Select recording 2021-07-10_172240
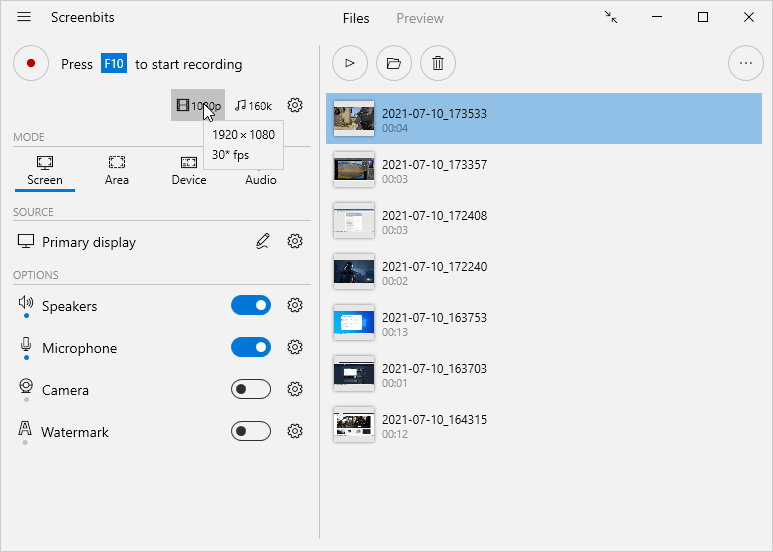Image resolution: width=773 pixels, height=552 pixels. pyautogui.click(x=544, y=272)
